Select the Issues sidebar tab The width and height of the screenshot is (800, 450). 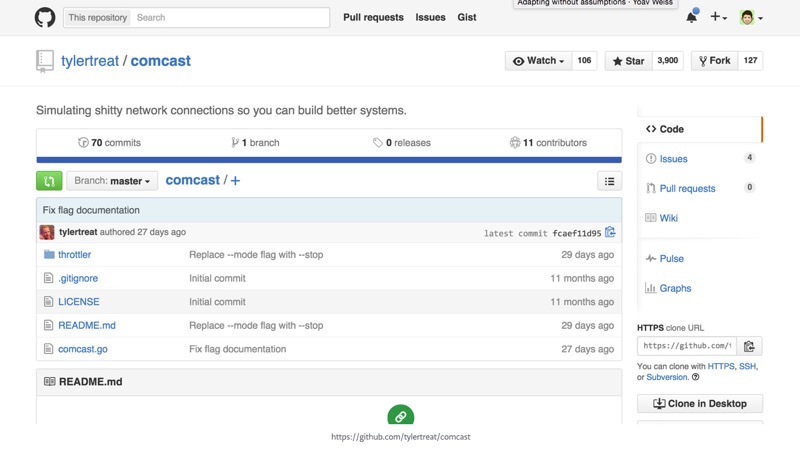click(673, 159)
